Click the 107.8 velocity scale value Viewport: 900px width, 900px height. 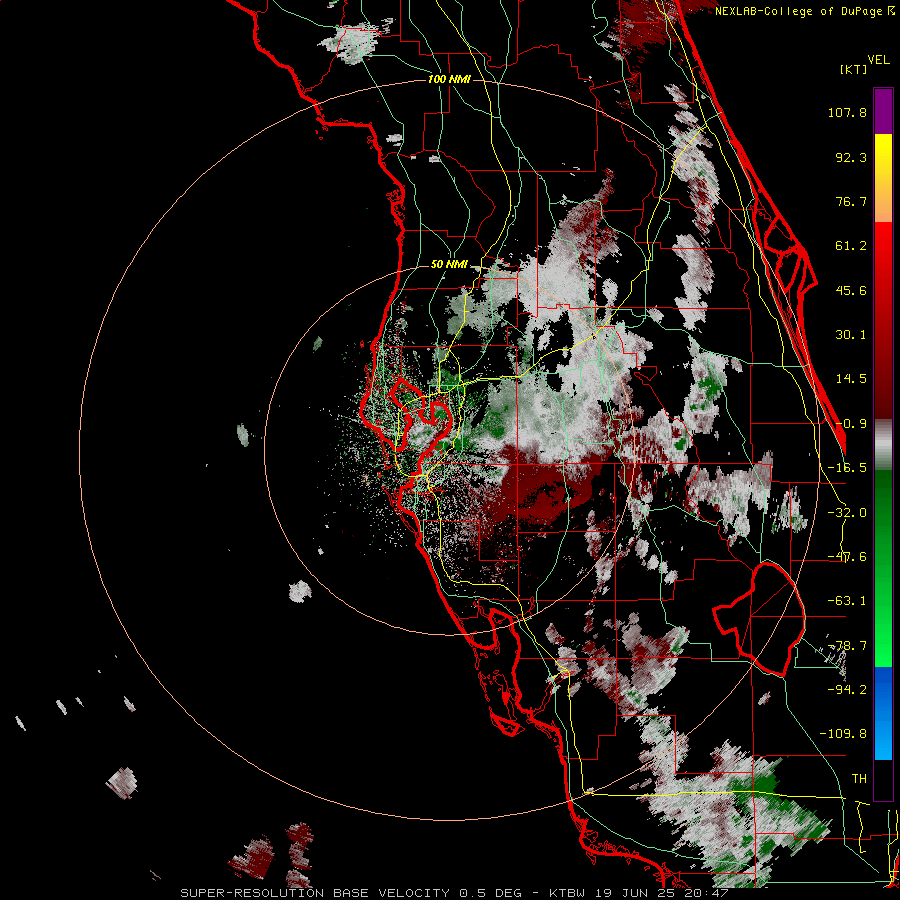click(847, 112)
